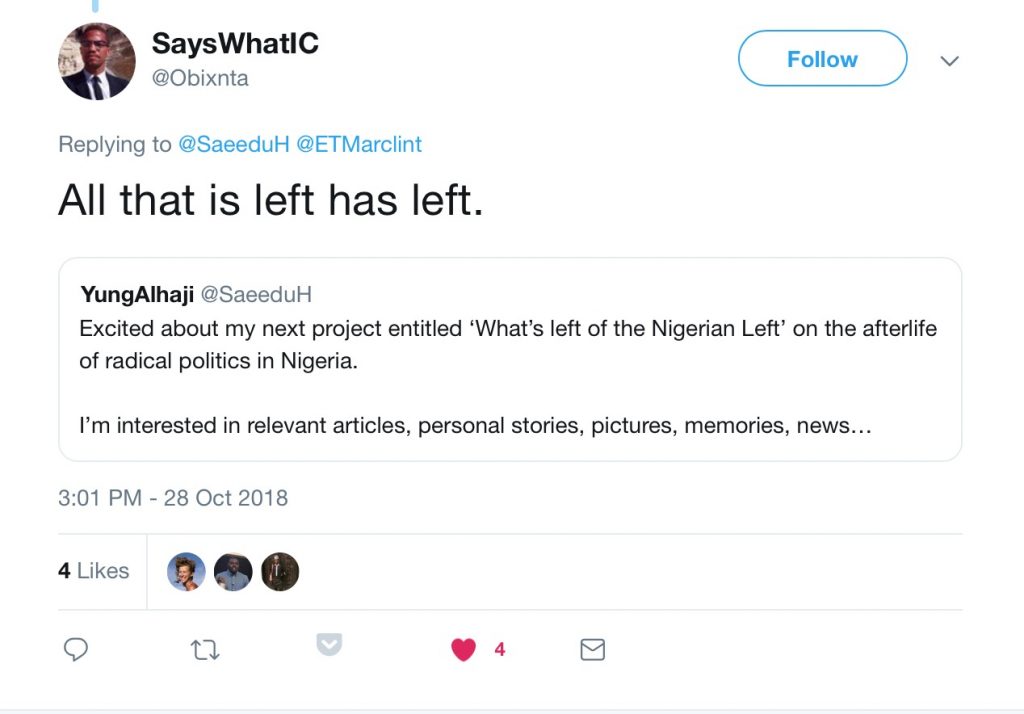
Task: Open the @SaeeduH mention in Replying to
Action: click(x=234, y=144)
